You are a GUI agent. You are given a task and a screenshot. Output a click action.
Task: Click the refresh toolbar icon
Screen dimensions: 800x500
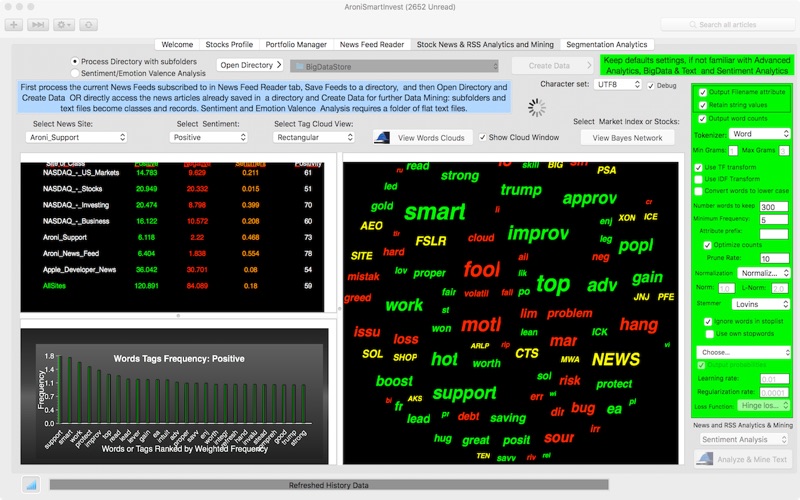pyautogui.click(x=89, y=24)
